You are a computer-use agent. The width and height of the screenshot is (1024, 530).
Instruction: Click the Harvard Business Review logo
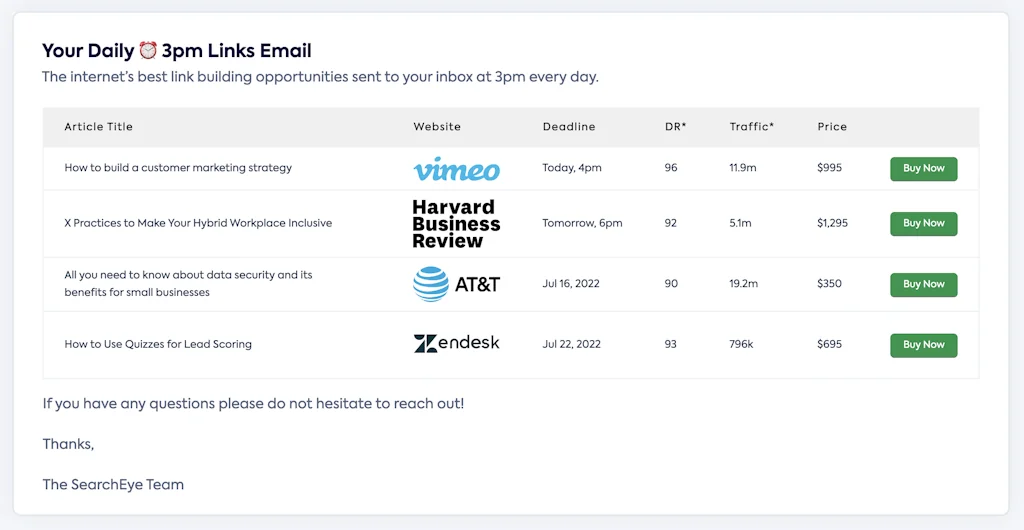(456, 224)
